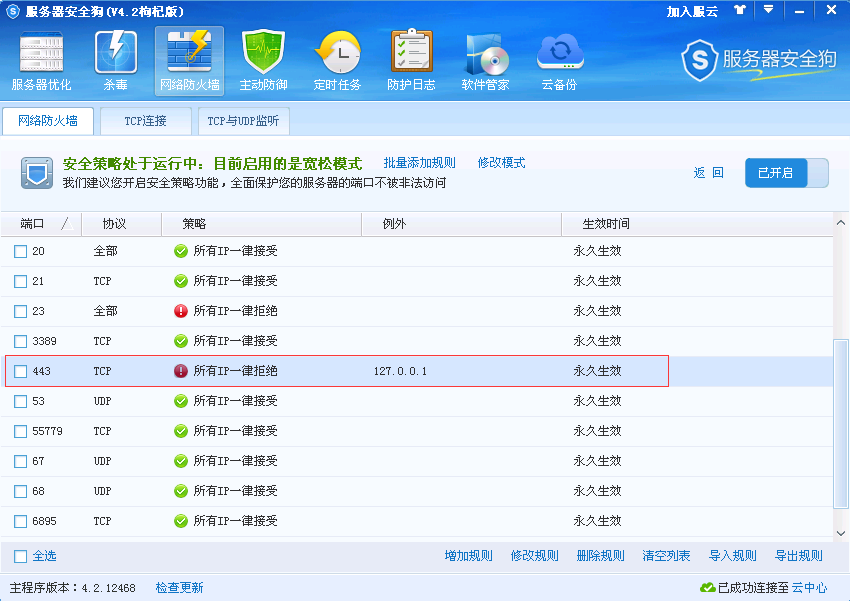Sort by the 例外 column header
The width and height of the screenshot is (850, 601).
tap(461, 224)
